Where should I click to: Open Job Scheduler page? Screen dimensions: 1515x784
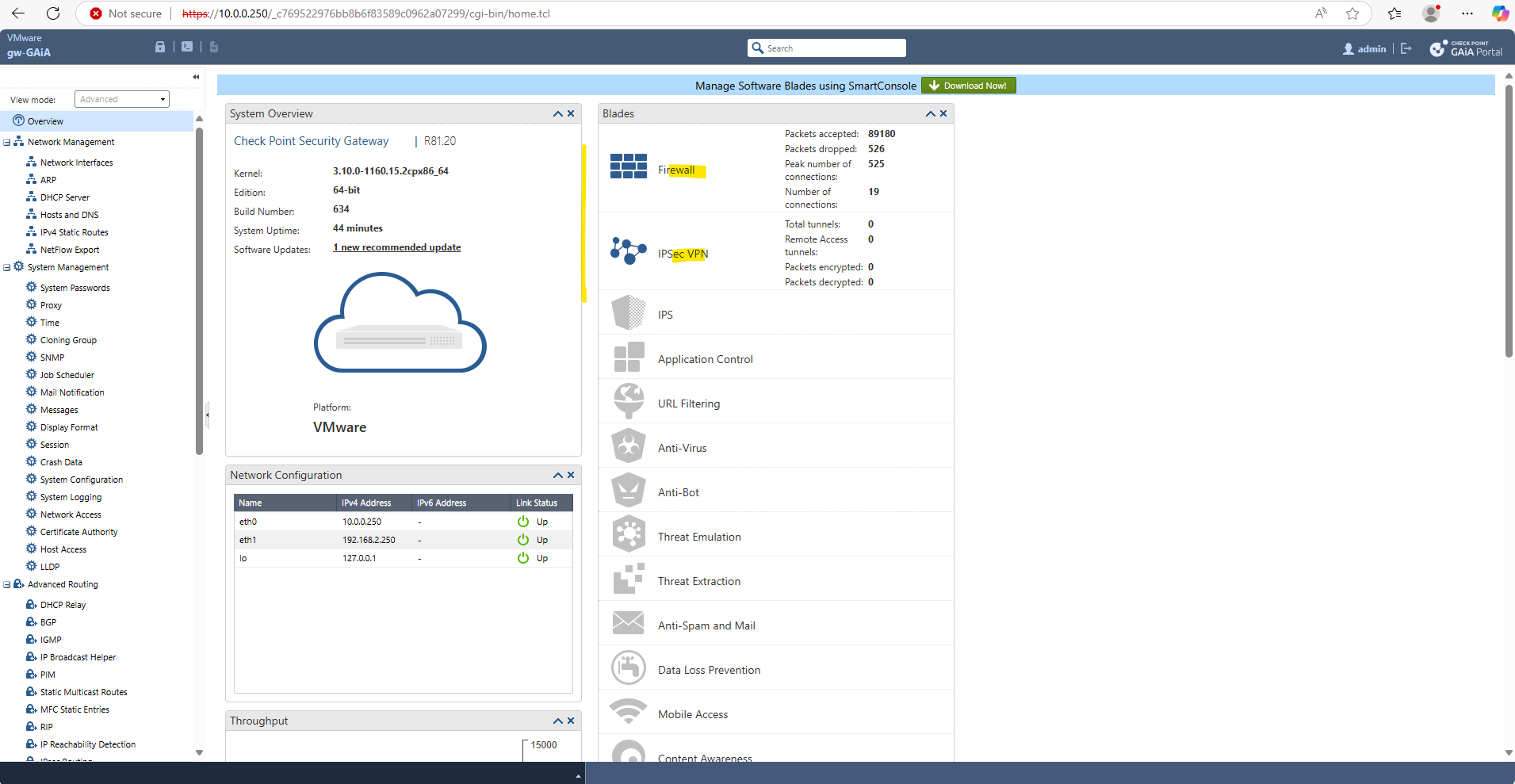pyautogui.click(x=67, y=375)
